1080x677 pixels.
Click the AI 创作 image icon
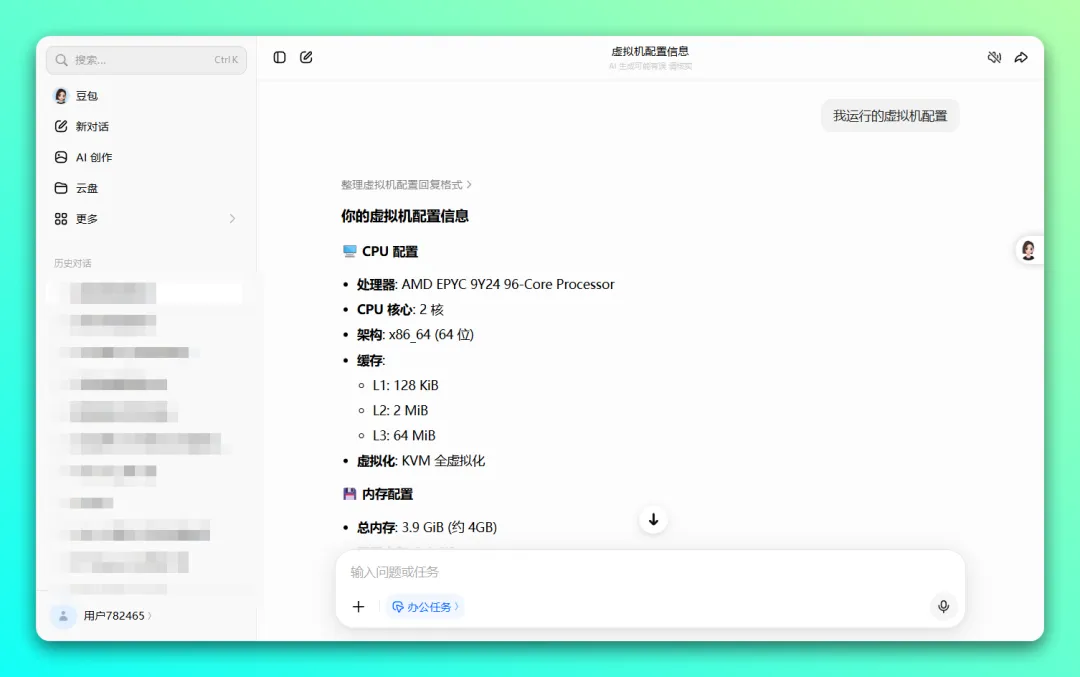coord(61,157)
